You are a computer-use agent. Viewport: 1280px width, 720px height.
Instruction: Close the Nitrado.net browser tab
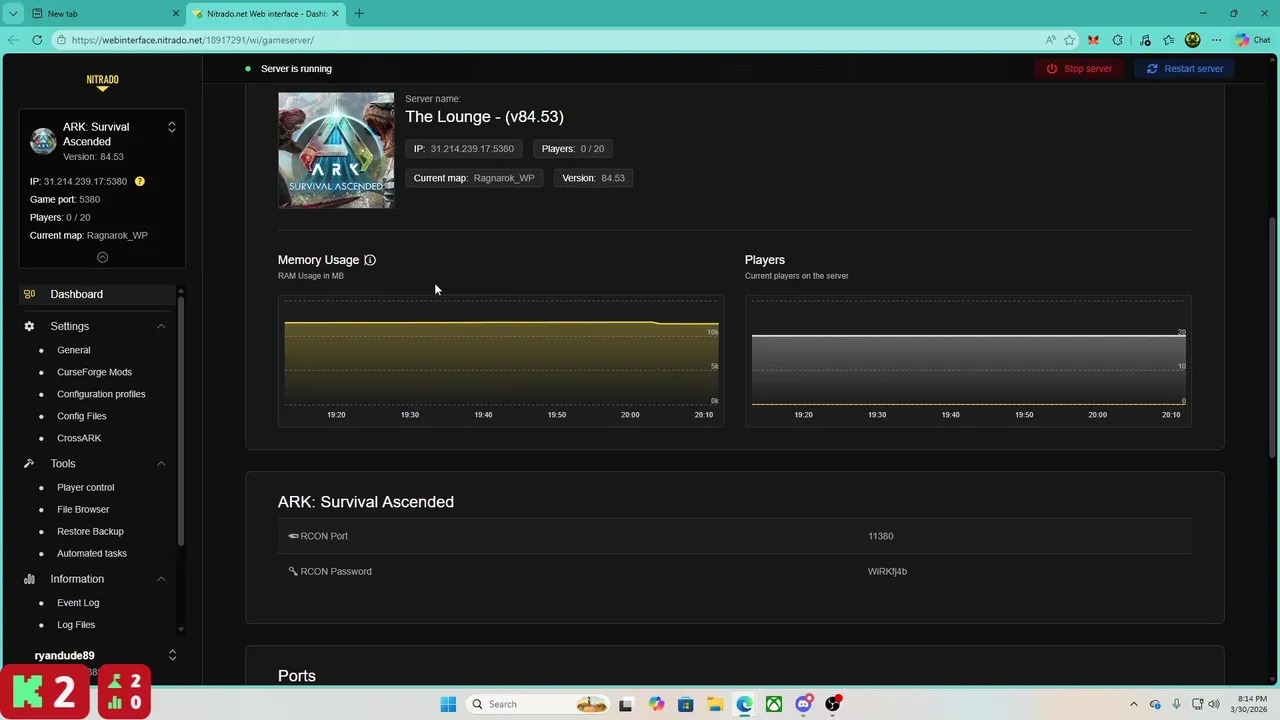click(x=335, y=14)
